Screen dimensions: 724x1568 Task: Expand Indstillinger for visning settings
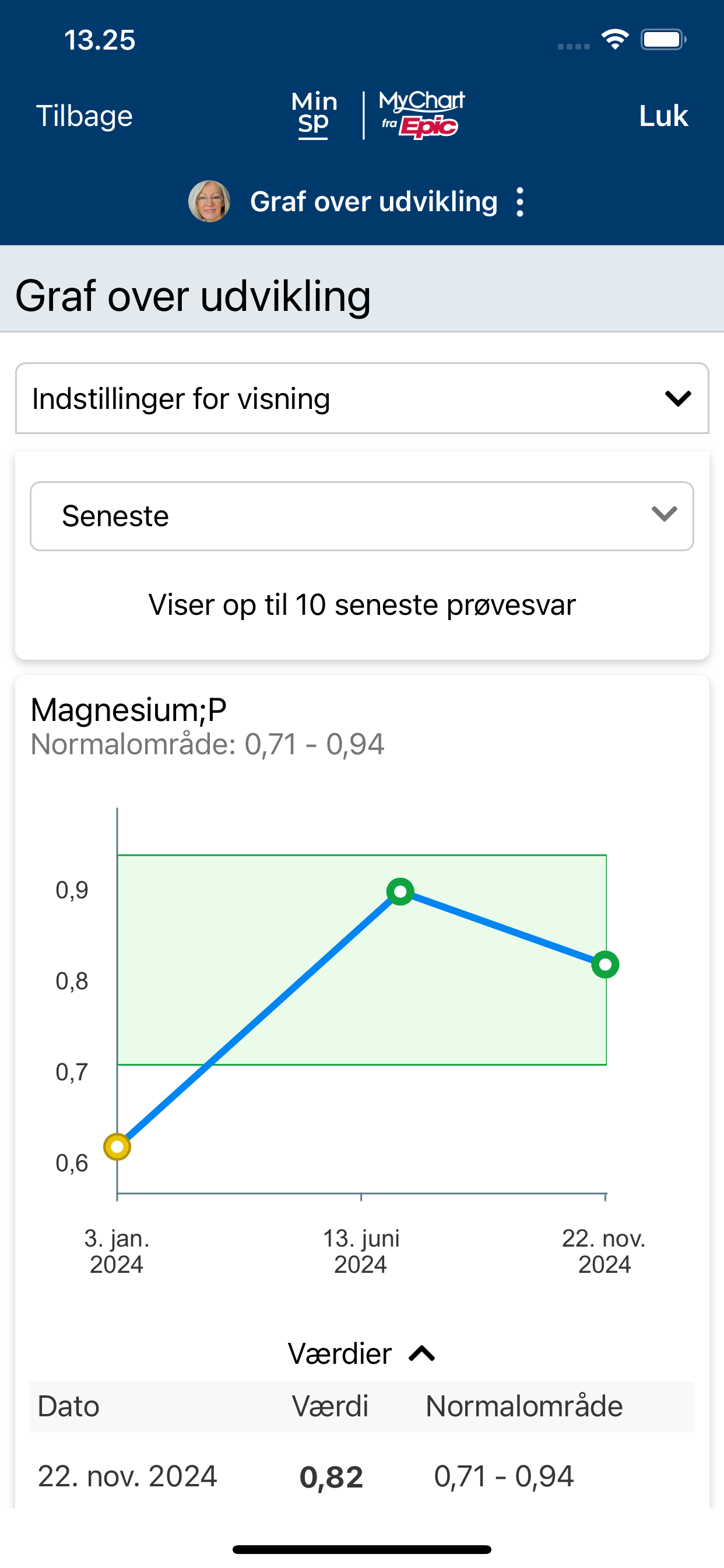362,398
